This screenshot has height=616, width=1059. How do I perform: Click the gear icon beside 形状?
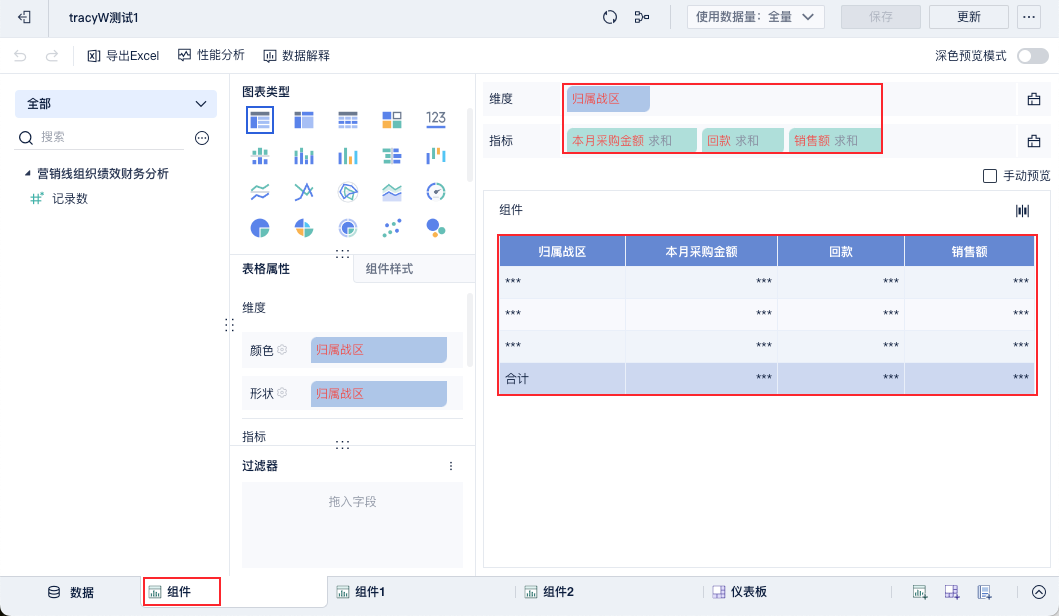pos(282,393)
